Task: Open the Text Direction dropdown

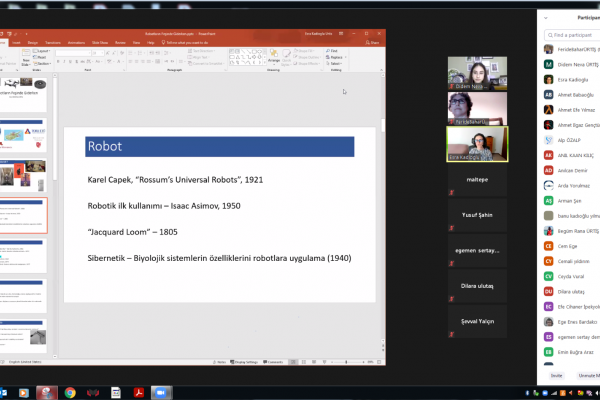Action: tap(202, 51)
